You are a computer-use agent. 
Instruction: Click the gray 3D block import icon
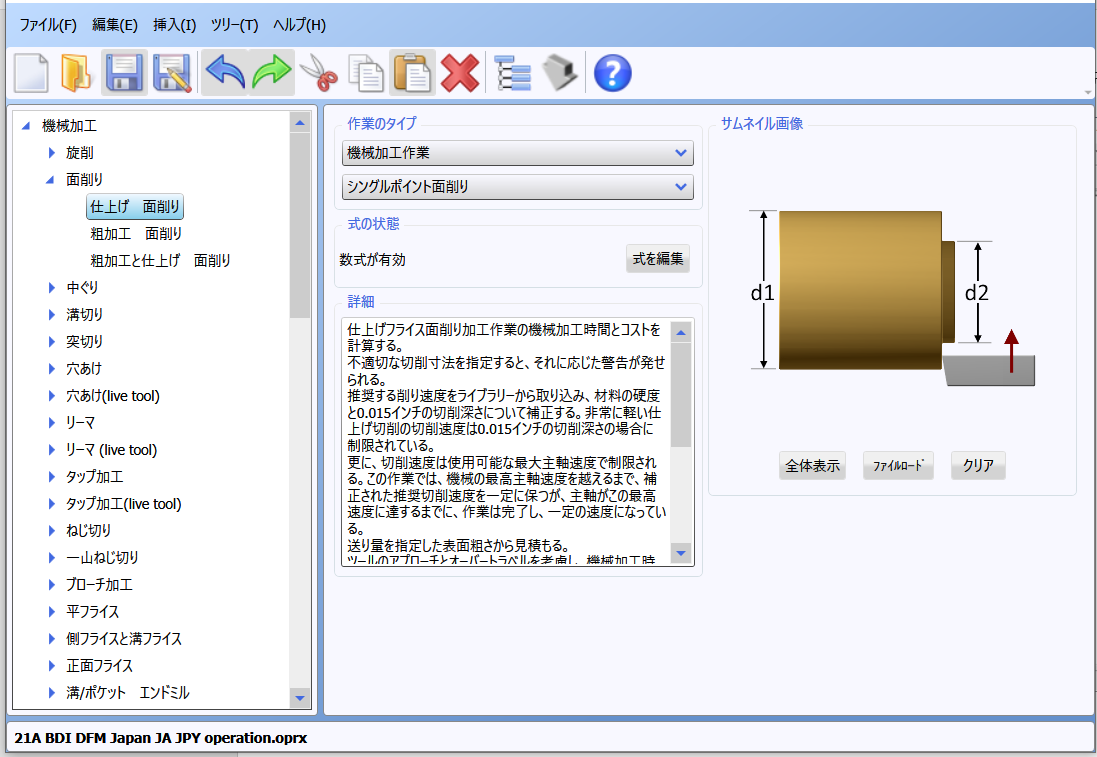point(560,73)
